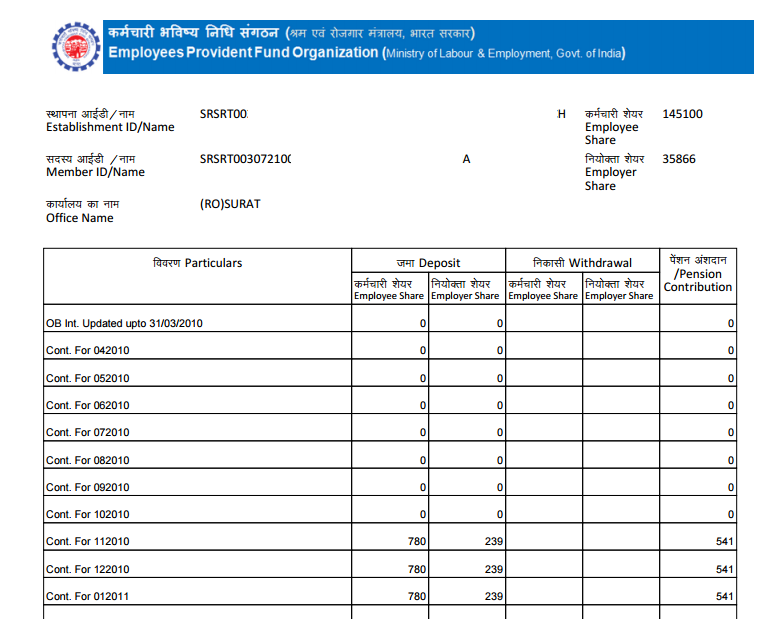Click employee deposit '780' for Cont. For 012011
Screen dimensions: 758x619
point(417,597)
